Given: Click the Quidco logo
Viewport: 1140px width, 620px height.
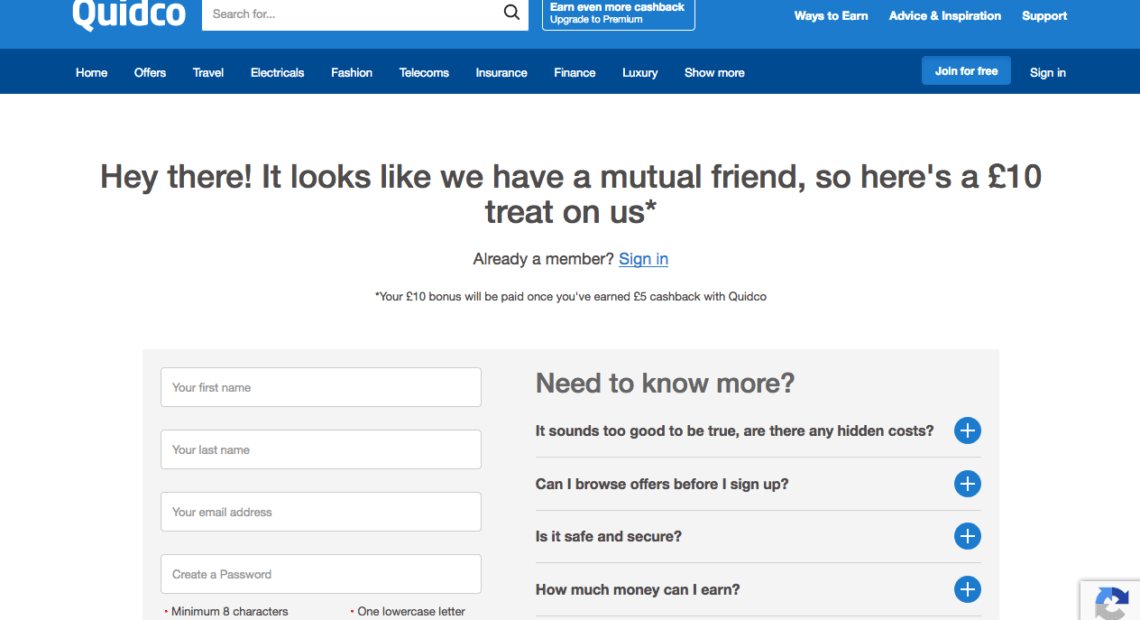Looking at the screenshot, I should coord(129,15).
